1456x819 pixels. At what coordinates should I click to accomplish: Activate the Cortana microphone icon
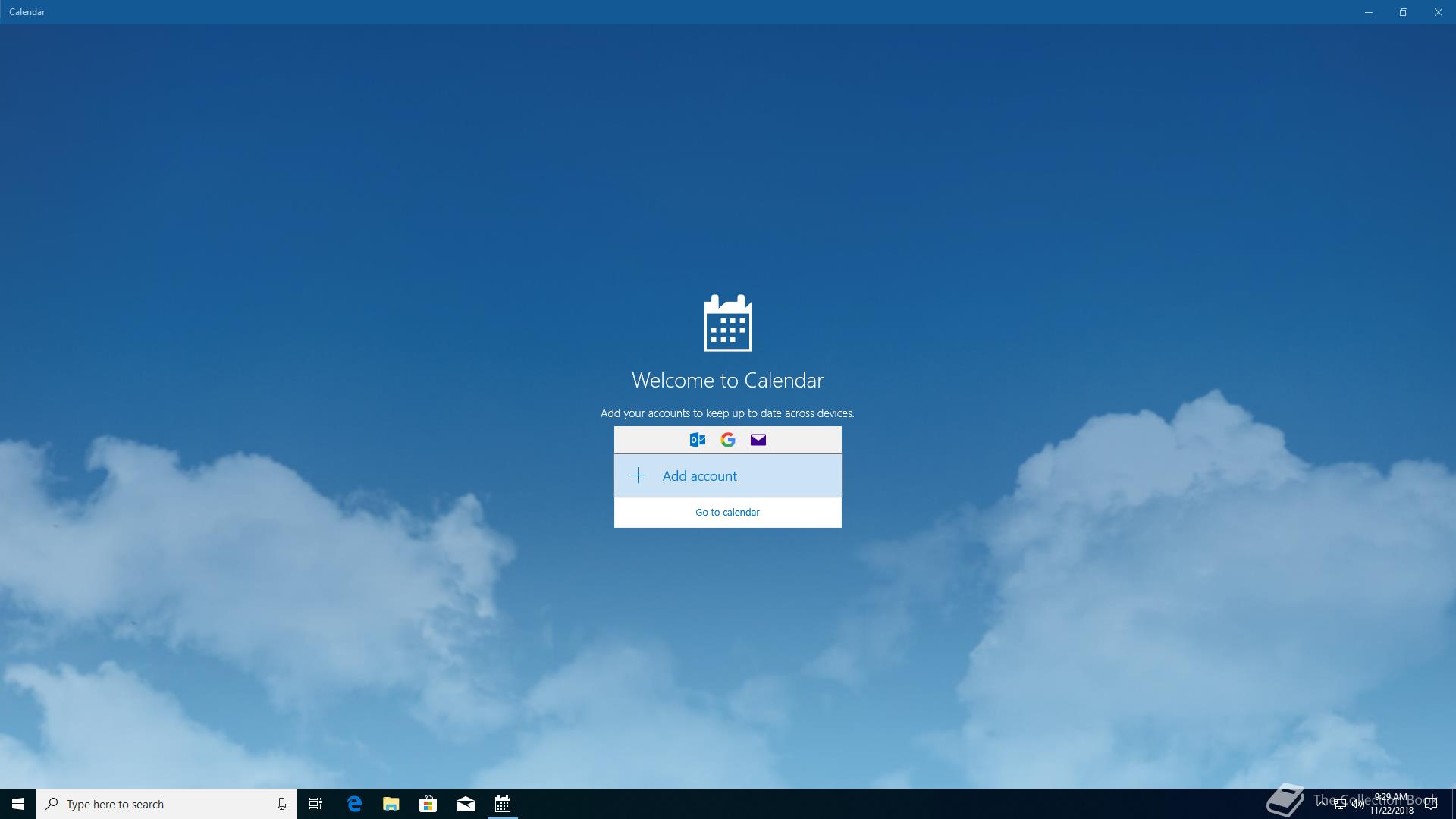tap(281, 804)
